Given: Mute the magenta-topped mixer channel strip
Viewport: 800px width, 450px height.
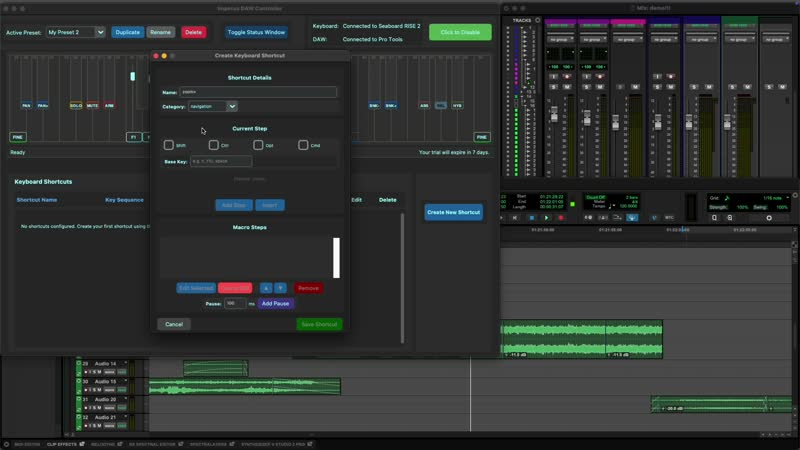Looking at the screenshot, I should 635,87.
